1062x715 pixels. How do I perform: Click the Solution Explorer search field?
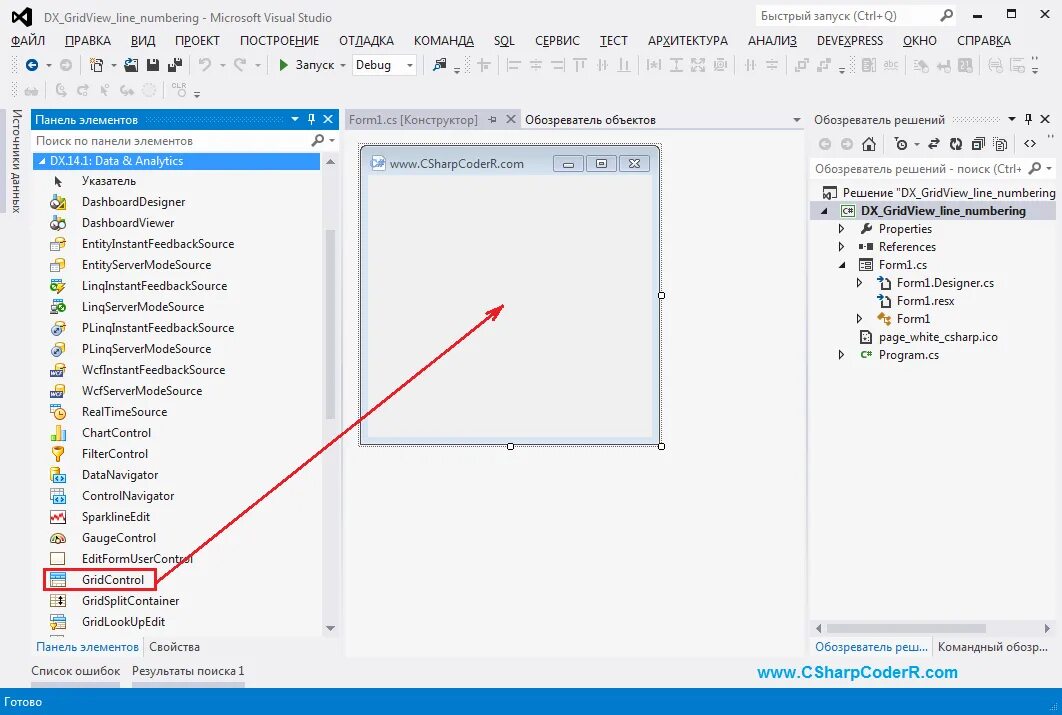[920, 169]
